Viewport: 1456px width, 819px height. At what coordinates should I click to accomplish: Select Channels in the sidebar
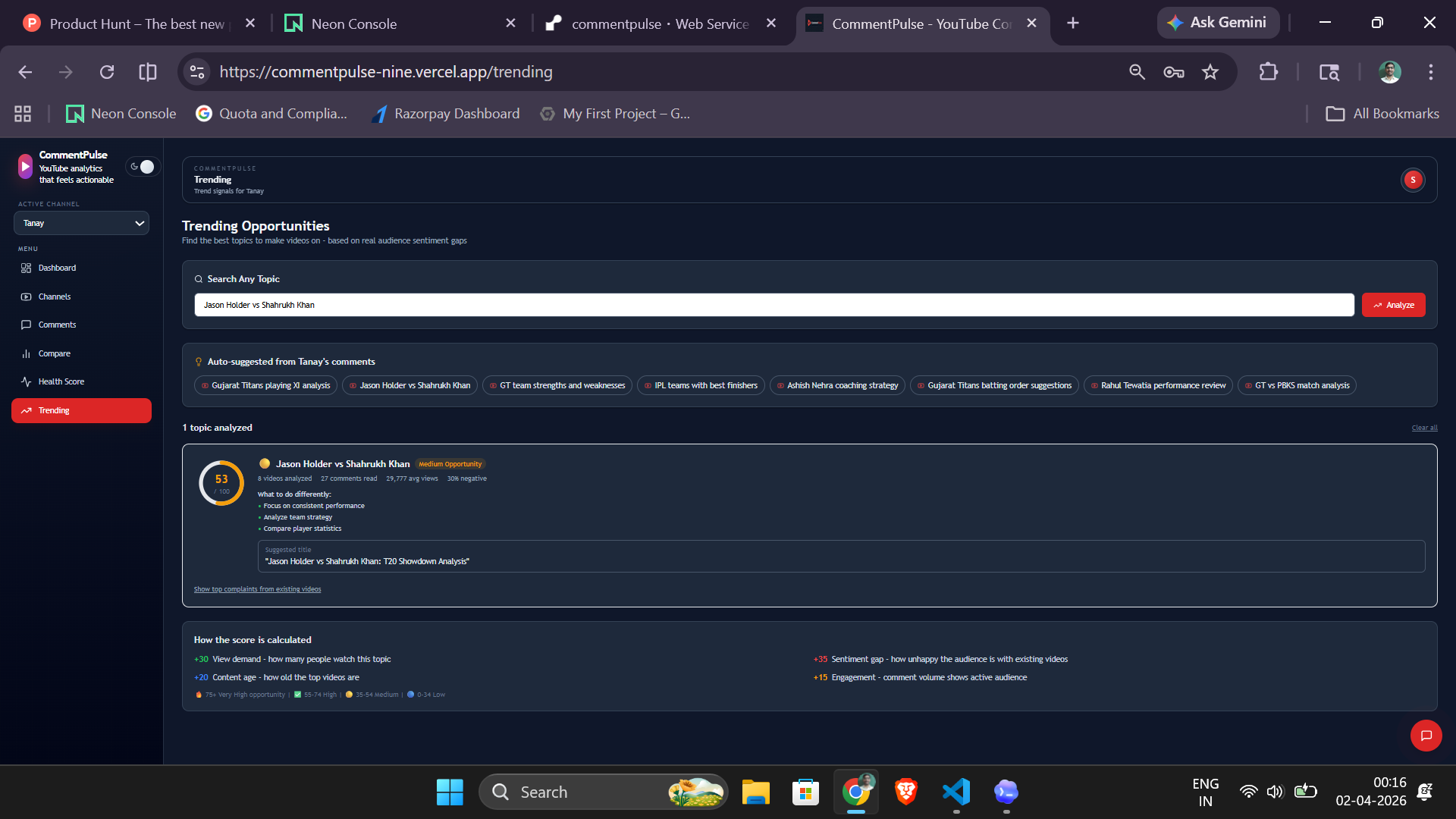[x=53, y=297]
